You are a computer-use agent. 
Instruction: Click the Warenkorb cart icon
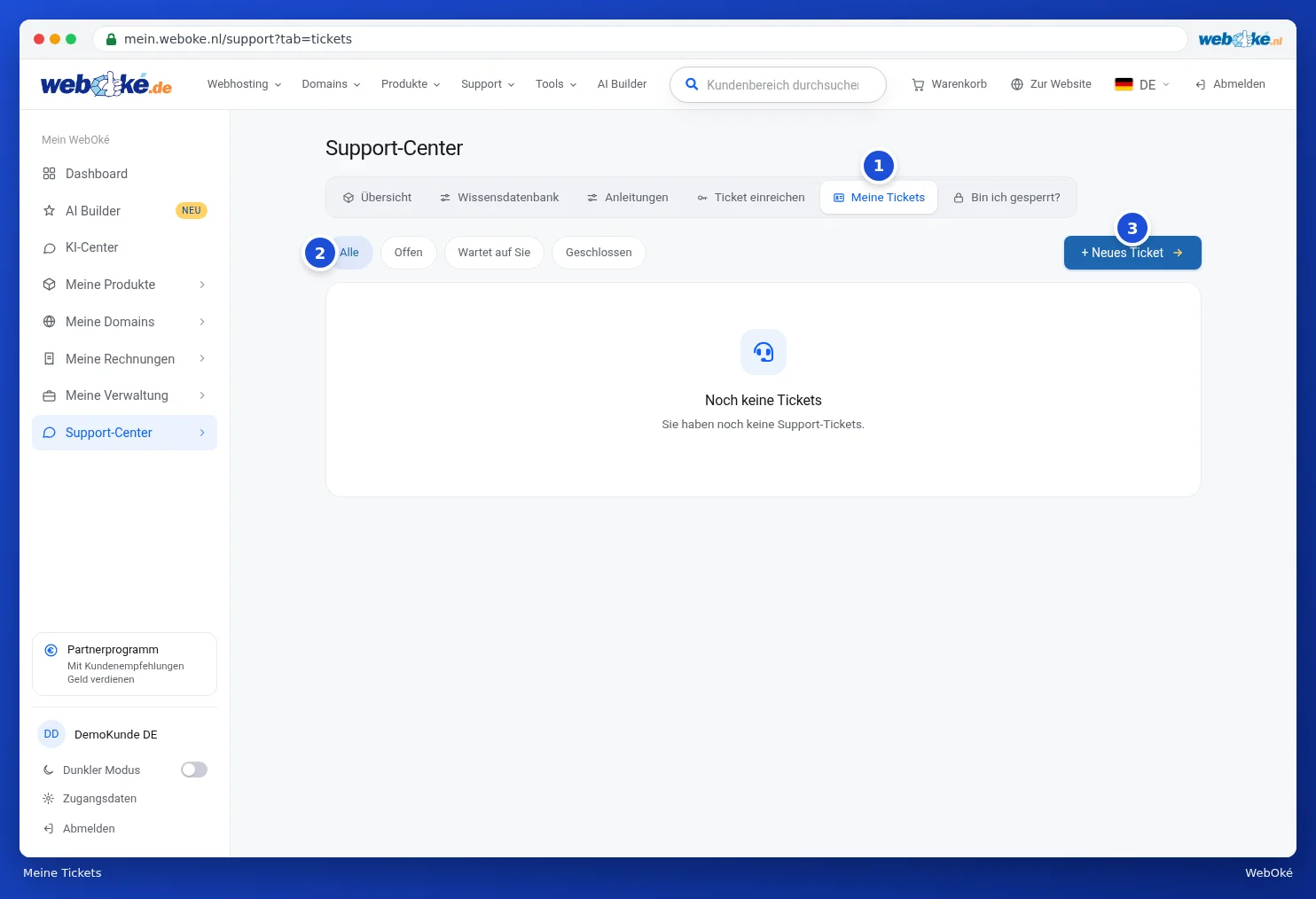pos(918,84)
